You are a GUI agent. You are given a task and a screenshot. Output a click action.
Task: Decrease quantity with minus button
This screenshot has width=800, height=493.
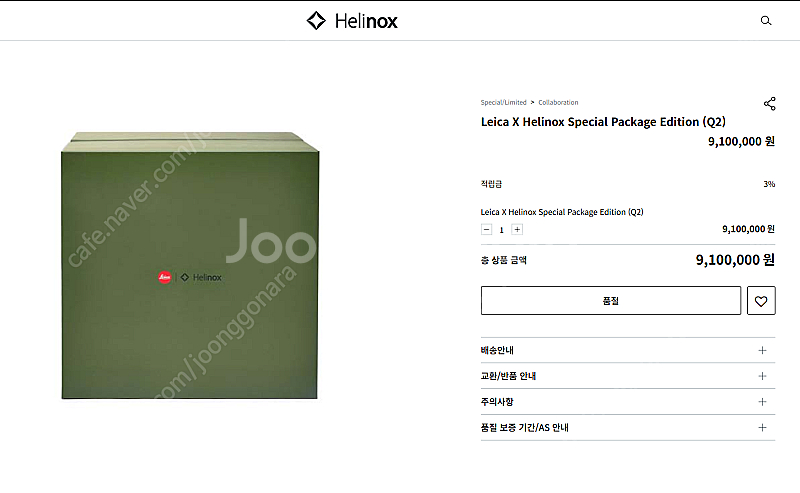pos(486,230)
